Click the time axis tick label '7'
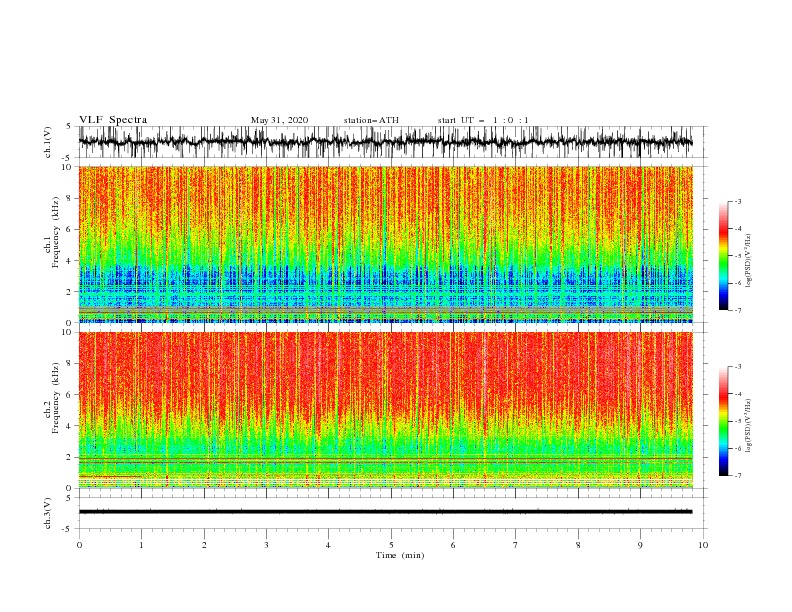The image size is (792, 612). coord(516,545)
